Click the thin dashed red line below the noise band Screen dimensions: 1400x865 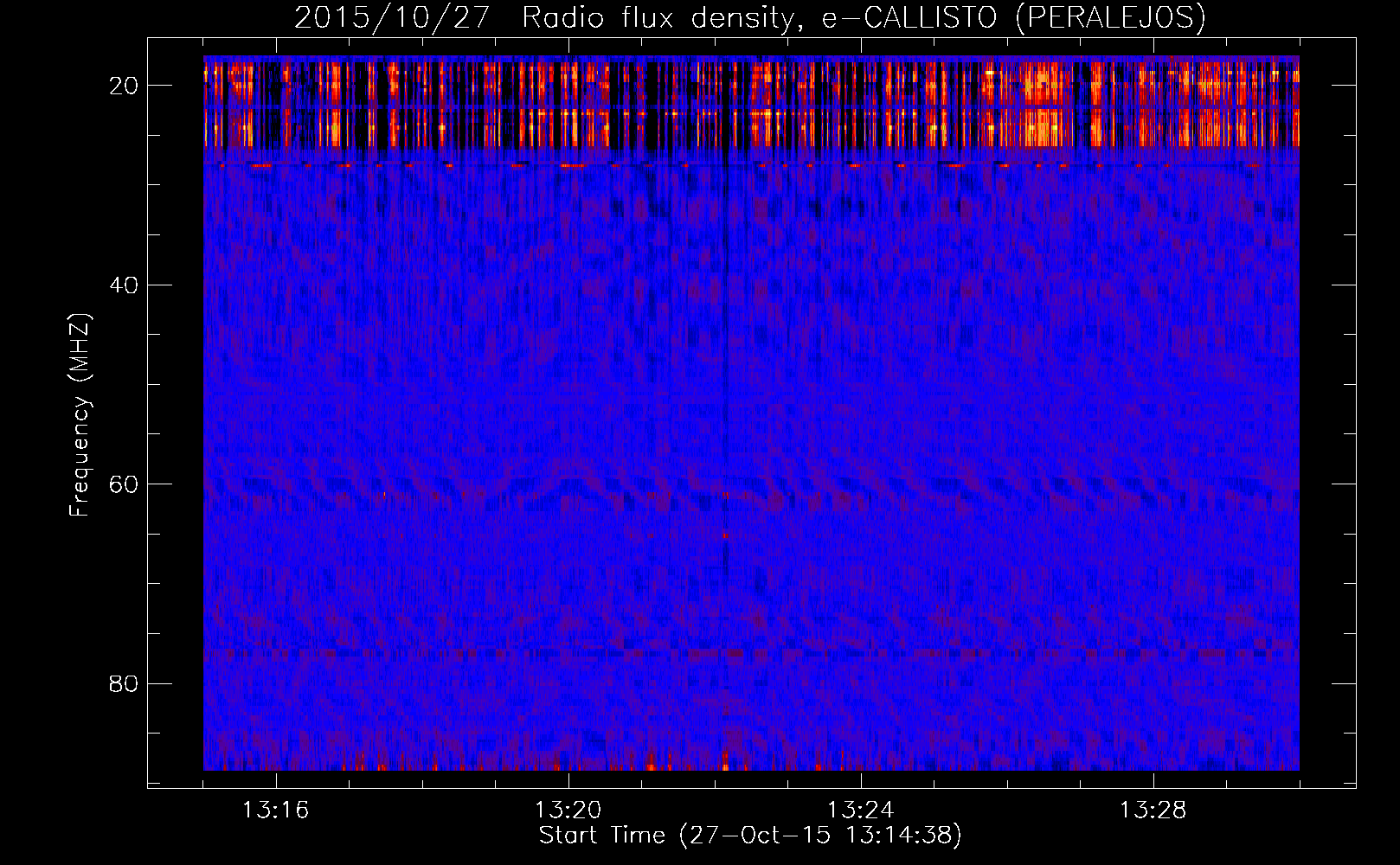(x=571, y=164)
